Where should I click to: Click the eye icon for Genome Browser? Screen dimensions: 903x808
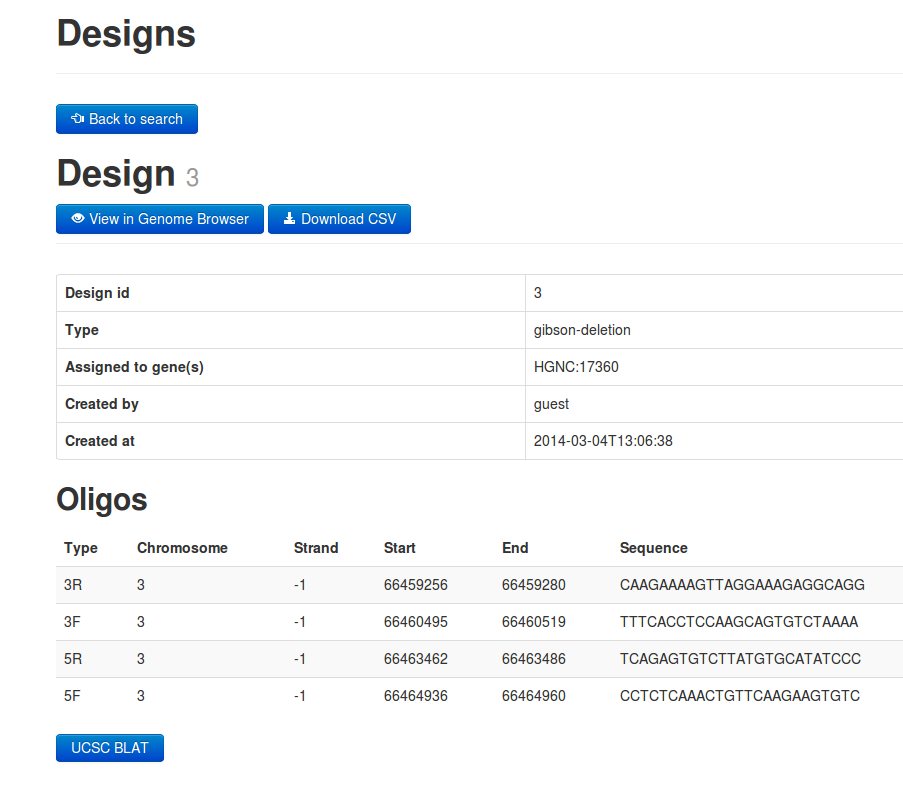77,219
